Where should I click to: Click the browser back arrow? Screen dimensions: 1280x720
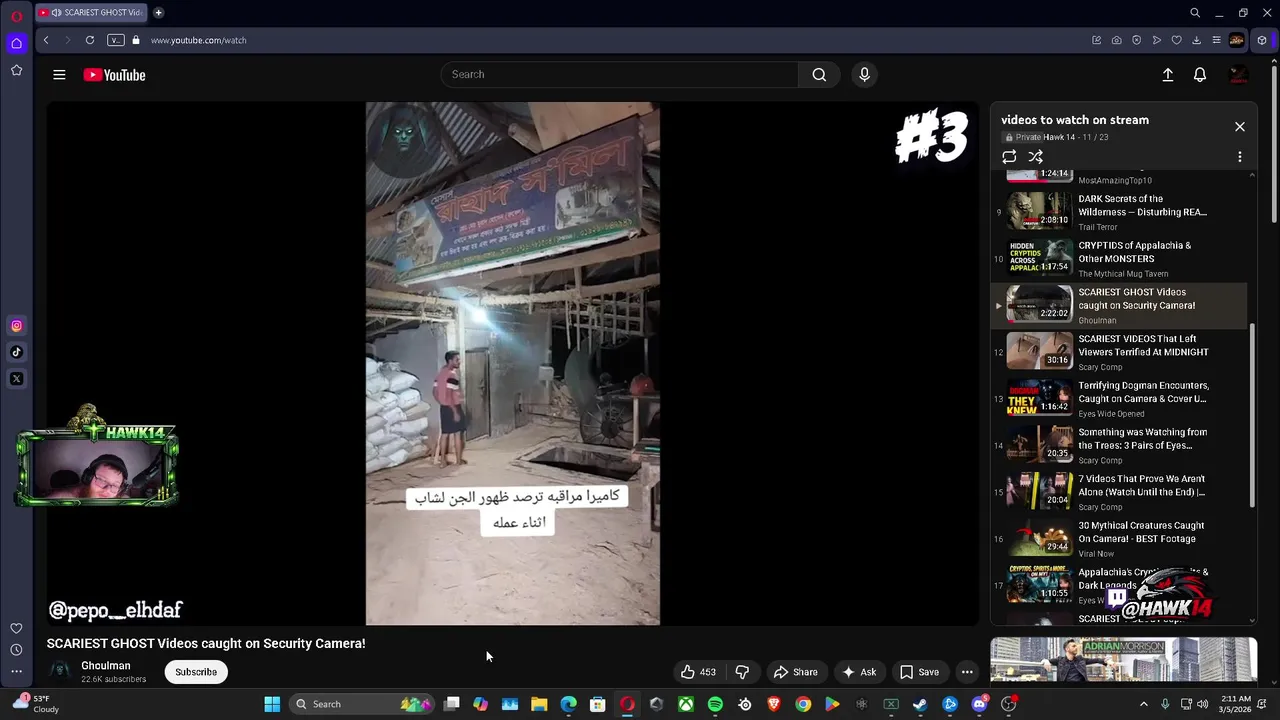click(46, 40)
